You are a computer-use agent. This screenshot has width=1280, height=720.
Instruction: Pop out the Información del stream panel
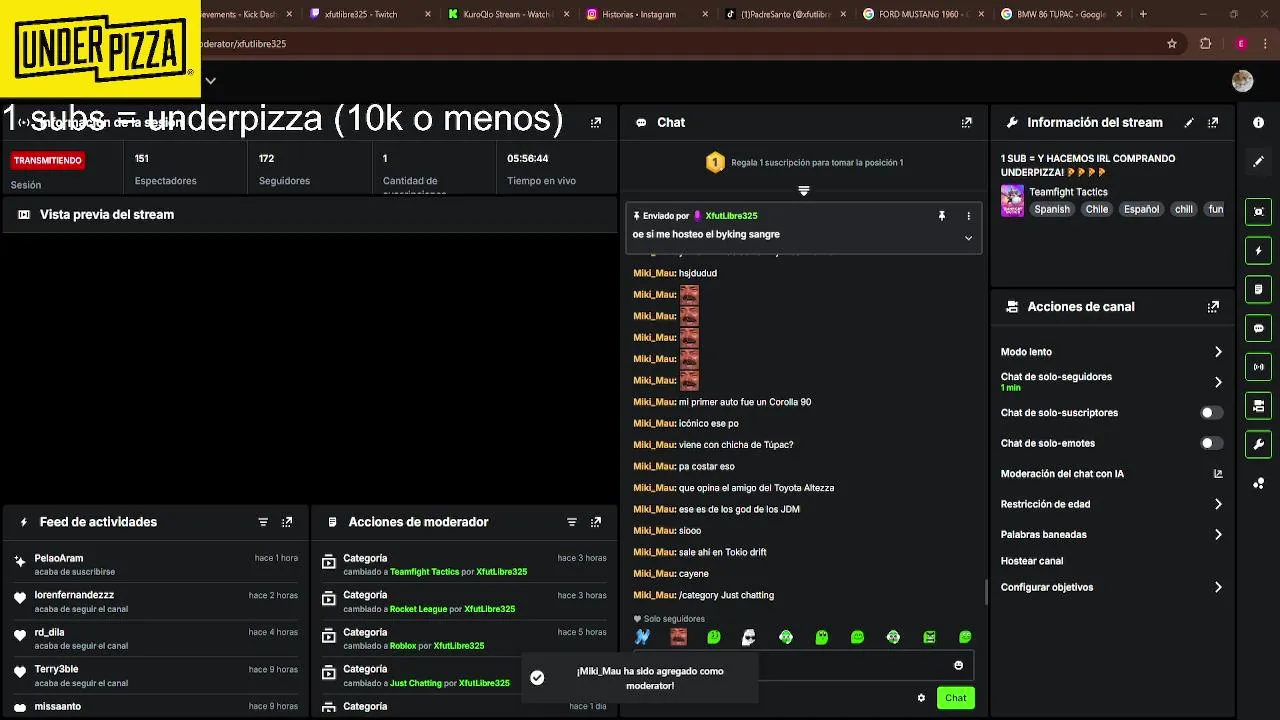tap(1213, 122)
